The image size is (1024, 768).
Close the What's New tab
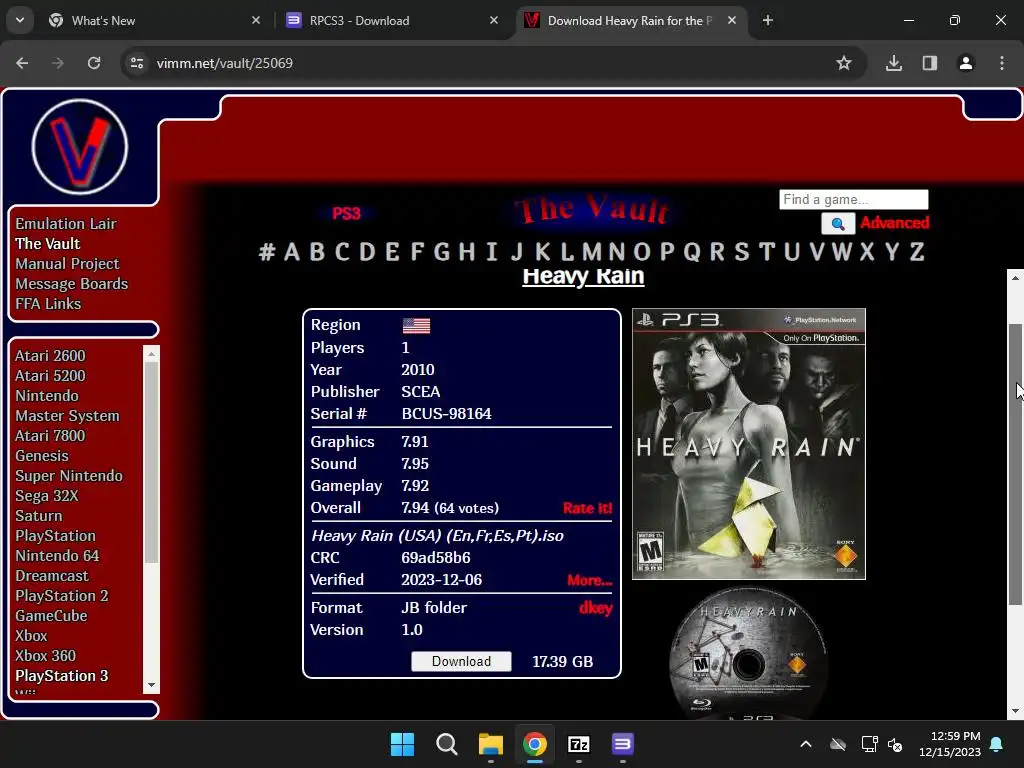[256, 20]
